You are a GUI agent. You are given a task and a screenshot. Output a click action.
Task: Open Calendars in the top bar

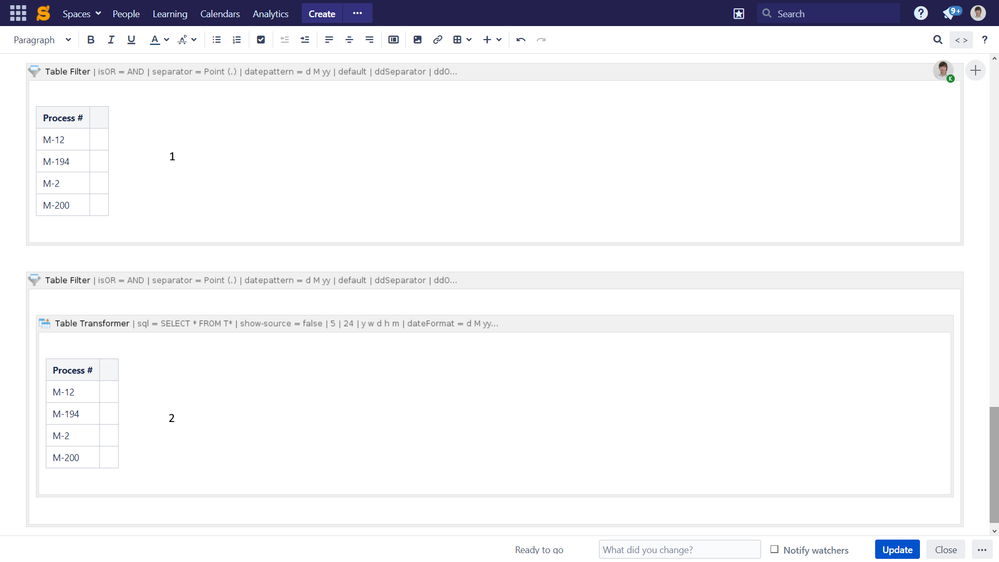220,13
